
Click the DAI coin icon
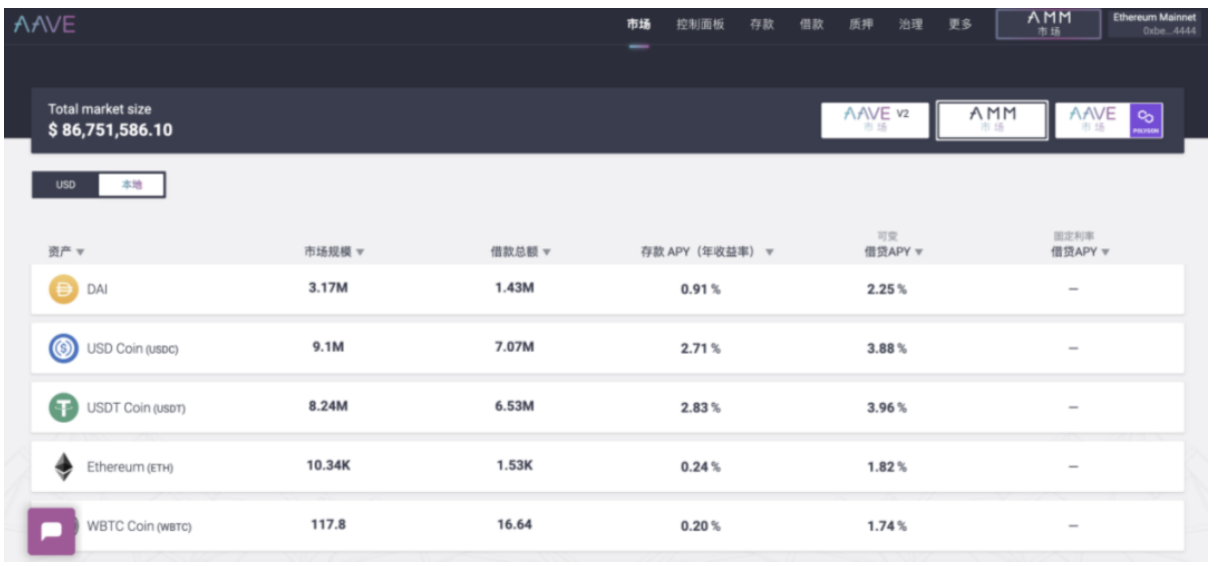pyautogui.click(x=63, y=289)
